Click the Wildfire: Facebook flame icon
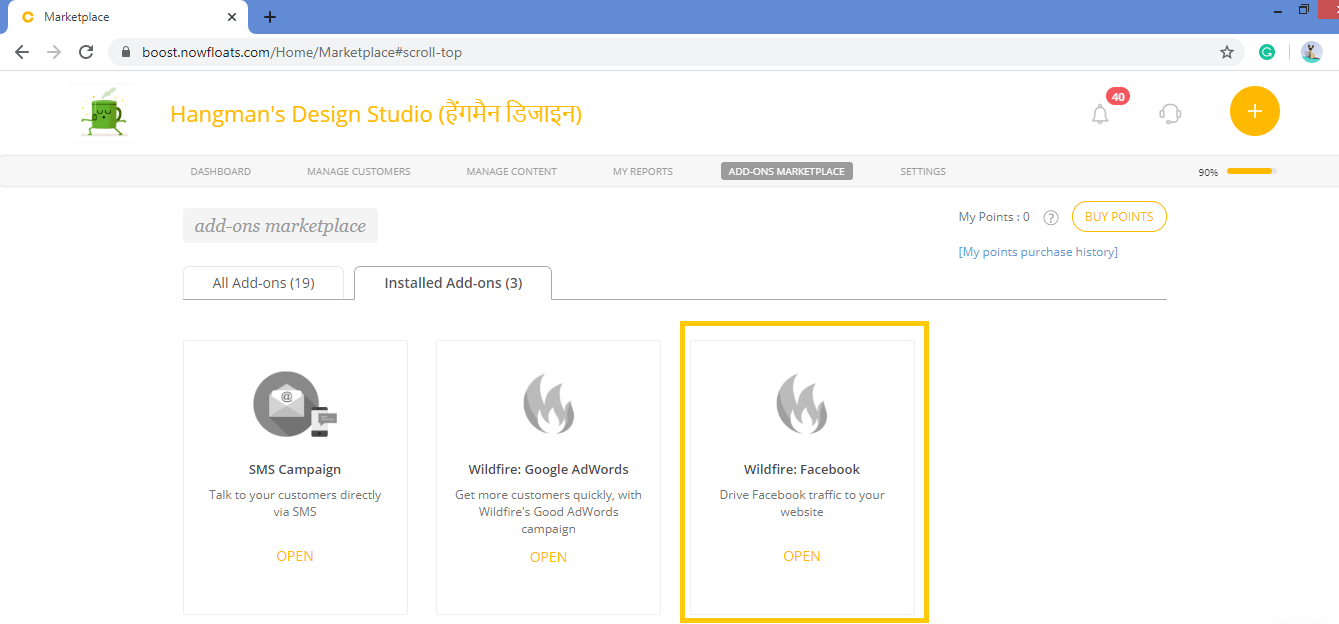Screen dimensions: 1339x624 802,403
